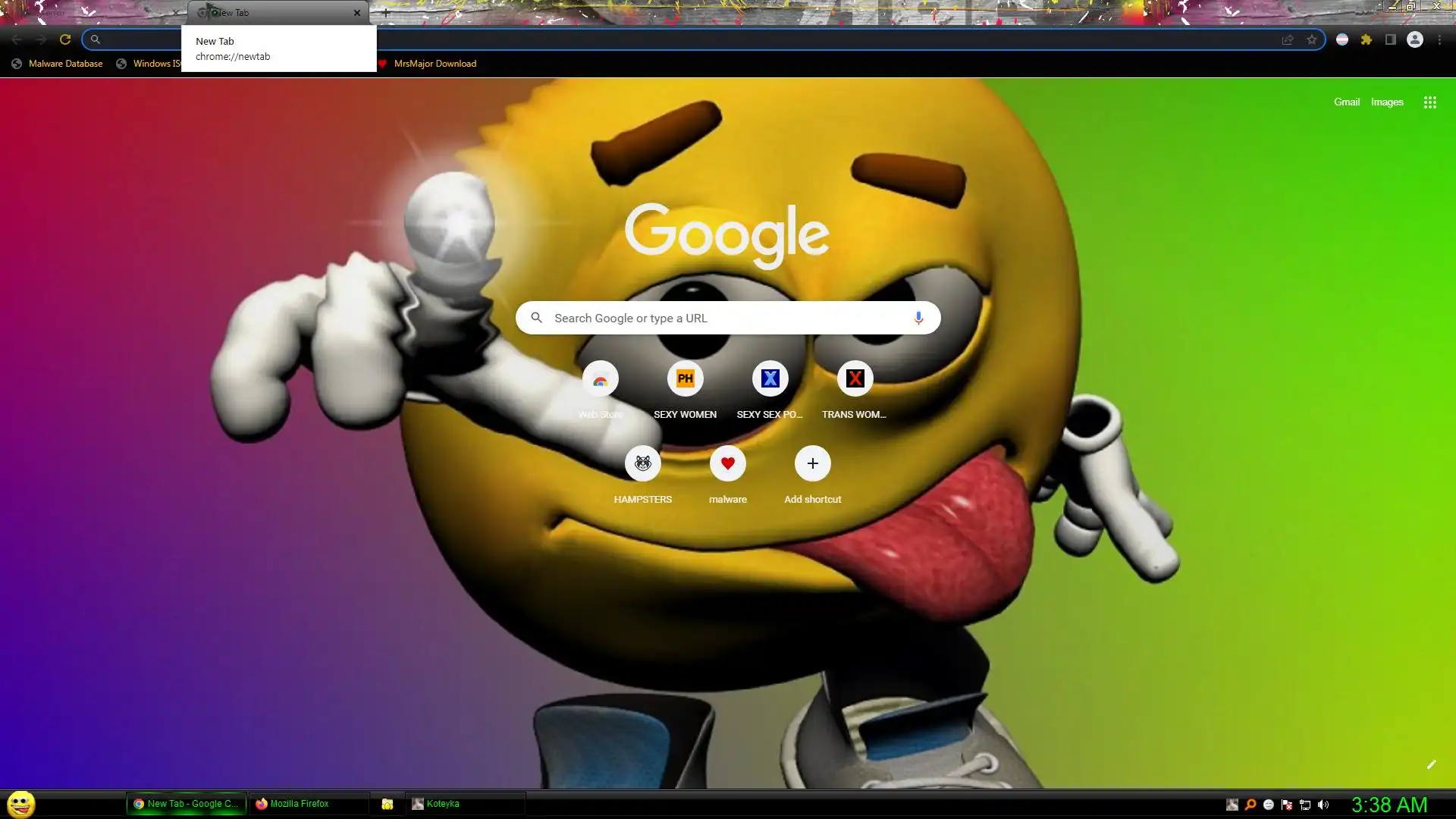Open the profile avatar menu
Screen dimensions: 1456x819
[1414, 39]
